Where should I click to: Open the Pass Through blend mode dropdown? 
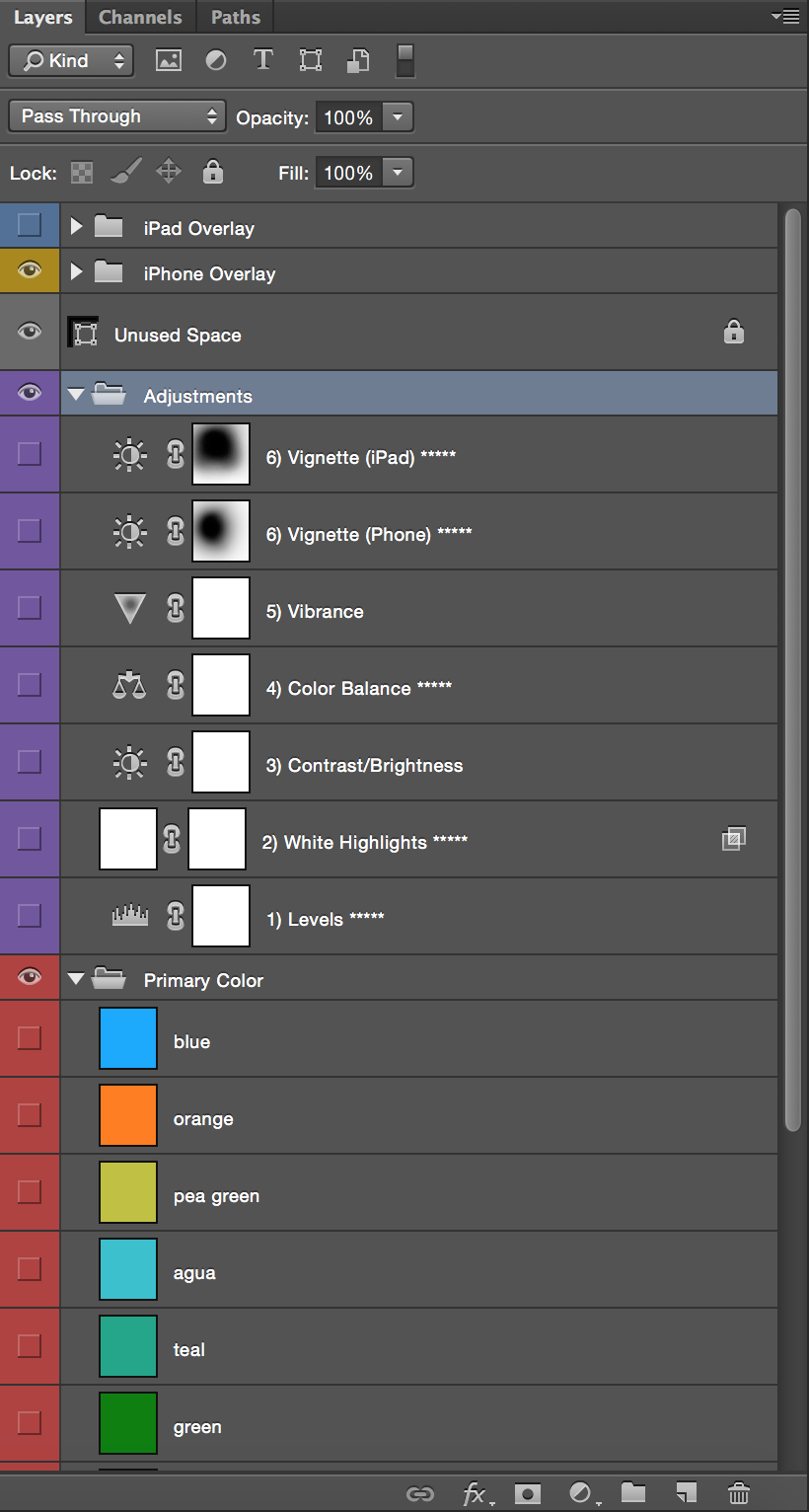pos(116,116)
